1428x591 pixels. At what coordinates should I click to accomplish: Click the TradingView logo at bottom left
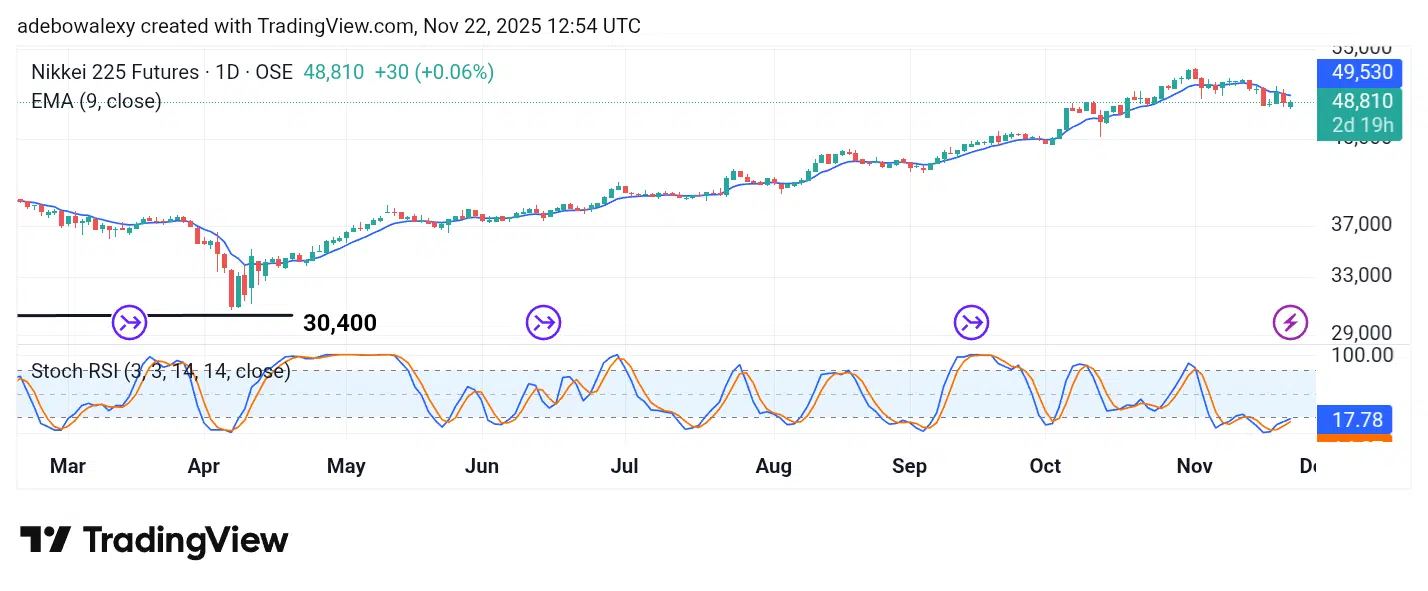154,541
